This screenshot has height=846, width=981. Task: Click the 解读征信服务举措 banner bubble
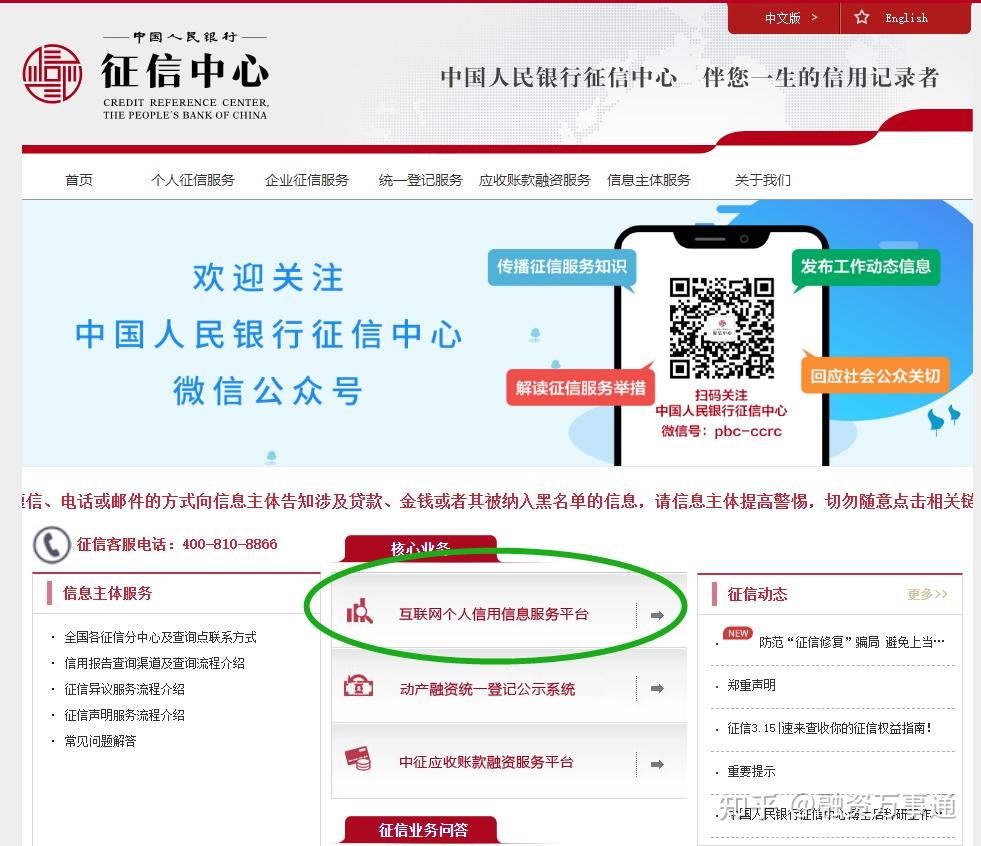pyautogui.click(x=581, y=387)
